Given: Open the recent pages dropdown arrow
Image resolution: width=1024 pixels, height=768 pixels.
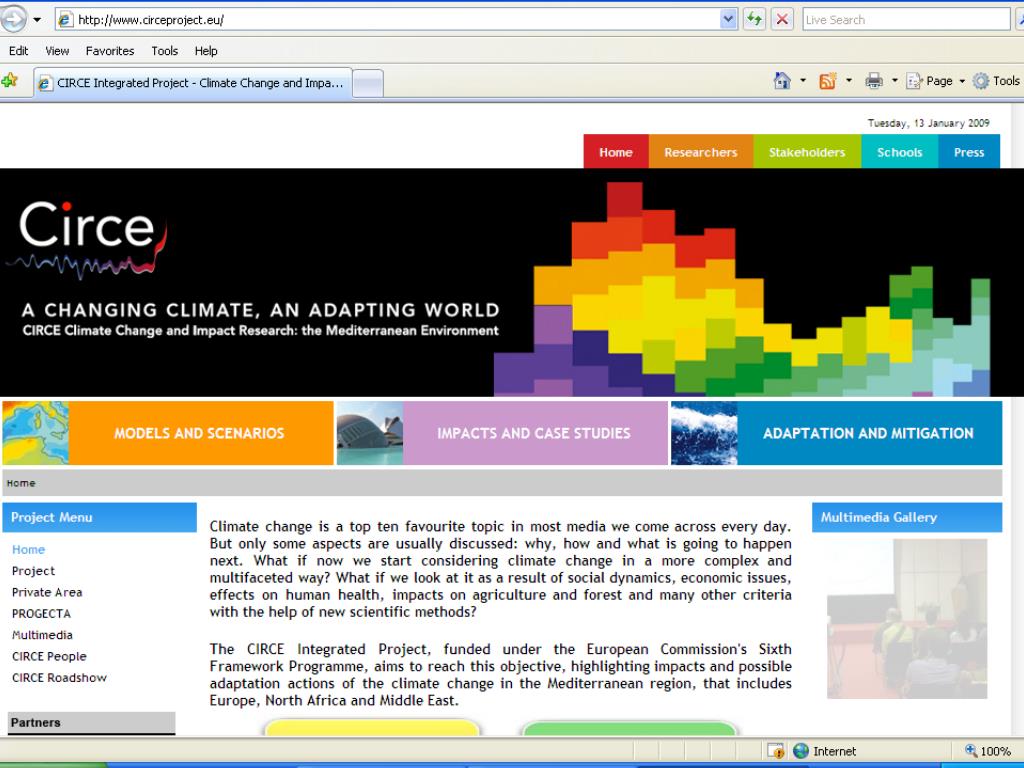Looking at the screenshot, I should [37, 20].
